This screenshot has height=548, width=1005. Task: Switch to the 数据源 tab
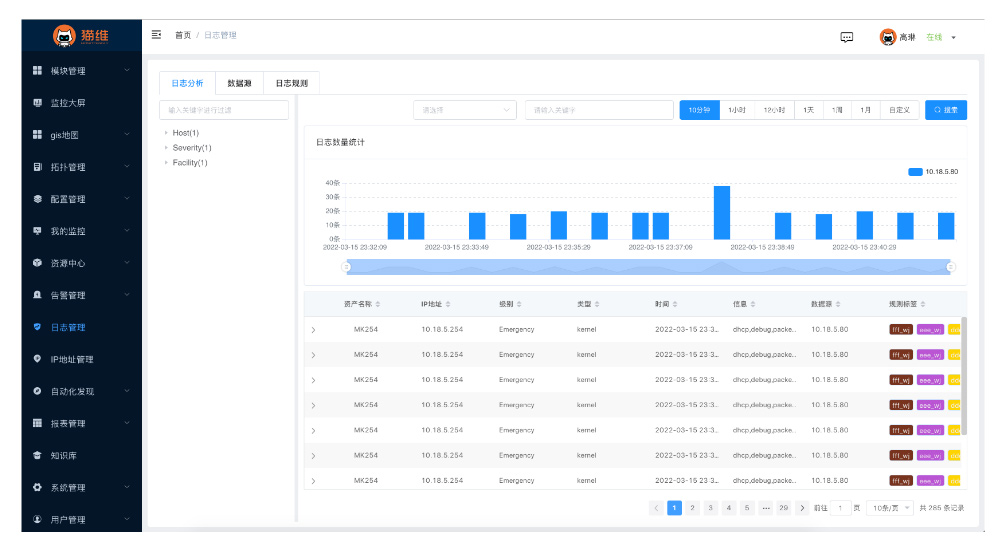(x=239, y=83)
